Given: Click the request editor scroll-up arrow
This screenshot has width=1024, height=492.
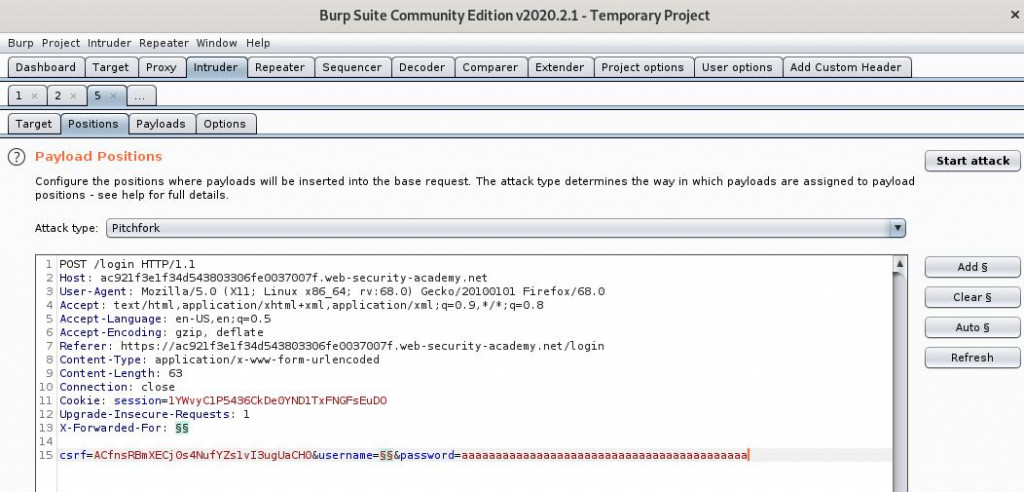Looking at the screenshot, I should (x=899, y=264).
